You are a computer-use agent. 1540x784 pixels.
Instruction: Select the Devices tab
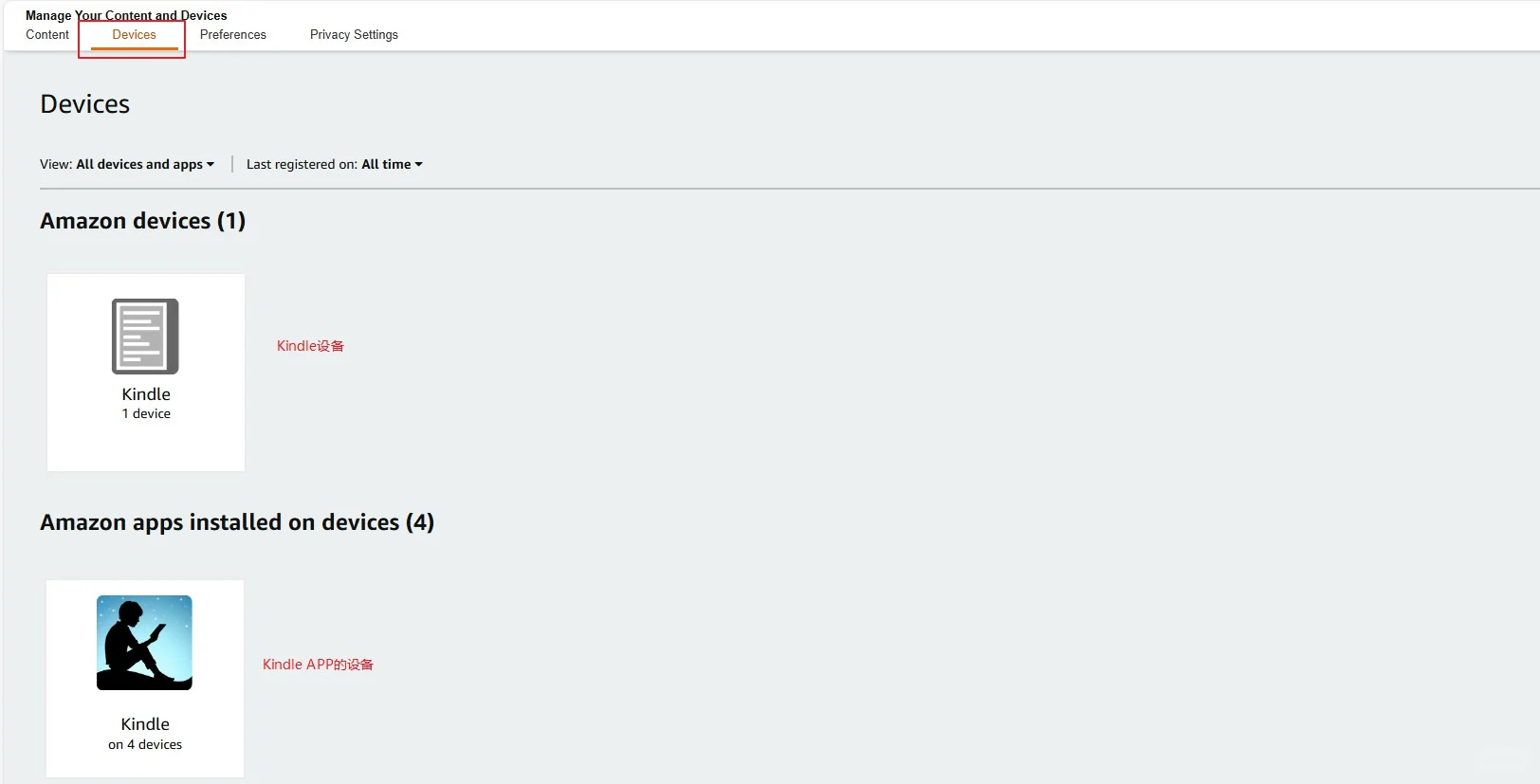coord(134,35)
